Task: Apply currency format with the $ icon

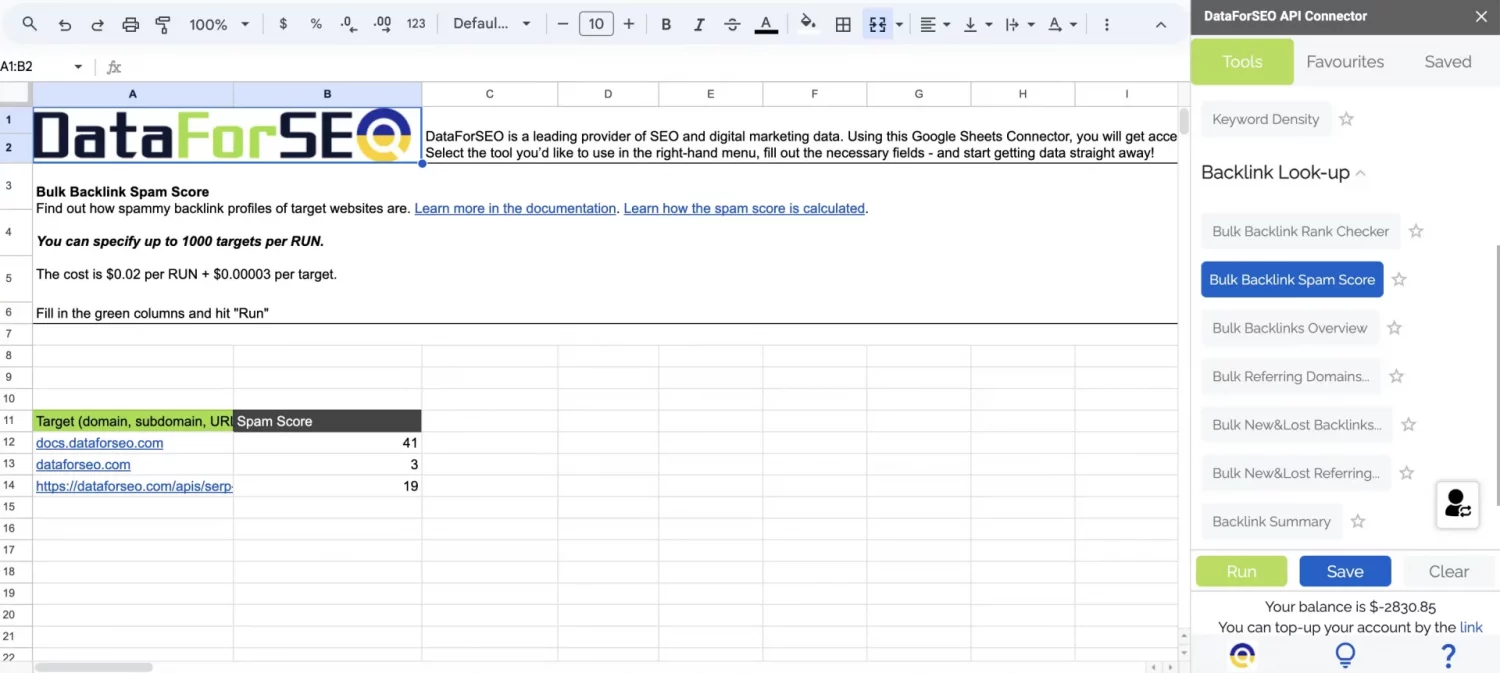Action: point(283,24)
